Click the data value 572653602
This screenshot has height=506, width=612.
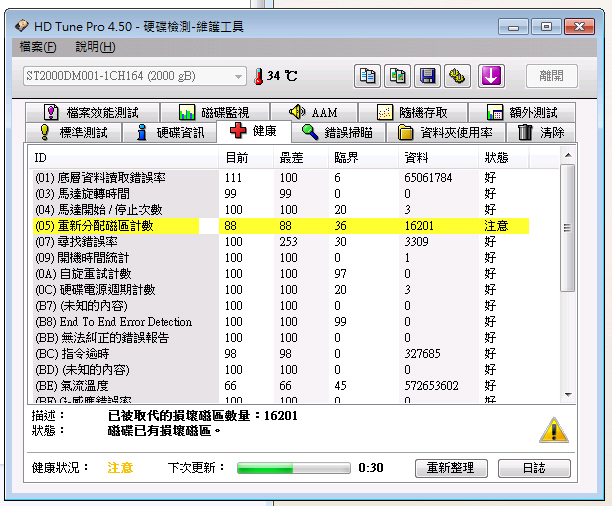(431, 386)
